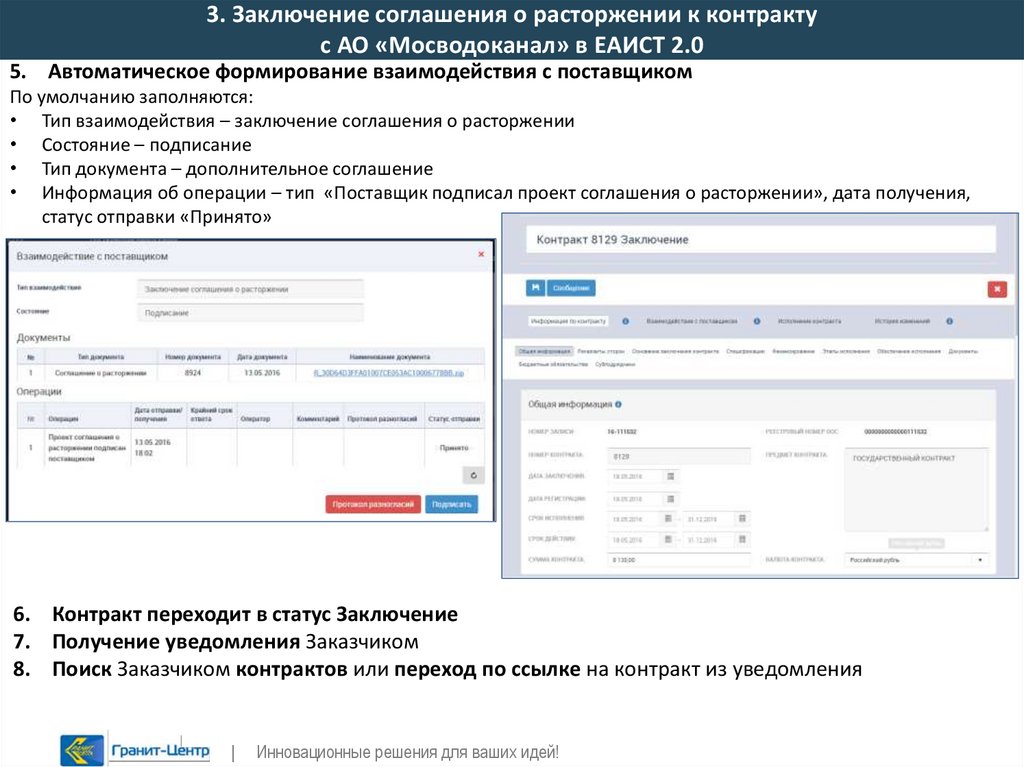This screenshot has width=1024, height=767.
Task: Click record number value 16-111532
Action: pos(622,432)
